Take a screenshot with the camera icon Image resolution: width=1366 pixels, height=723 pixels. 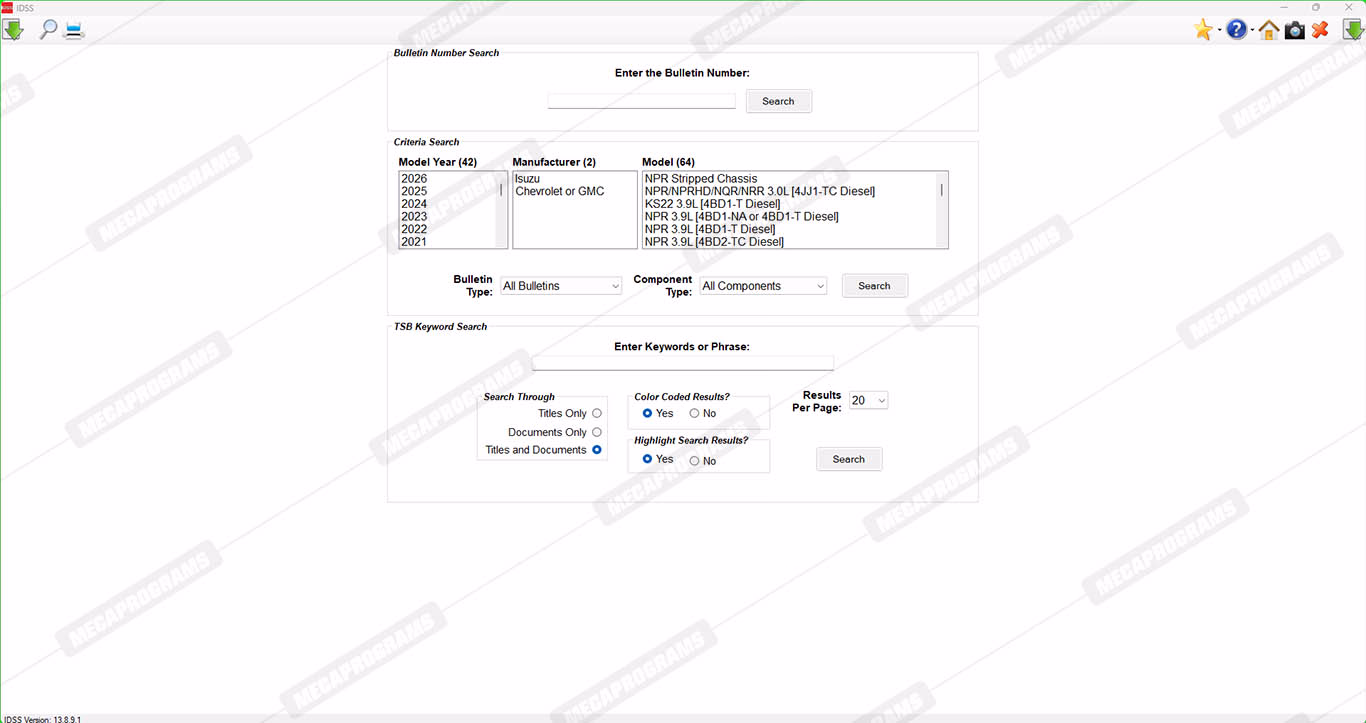1295,30
